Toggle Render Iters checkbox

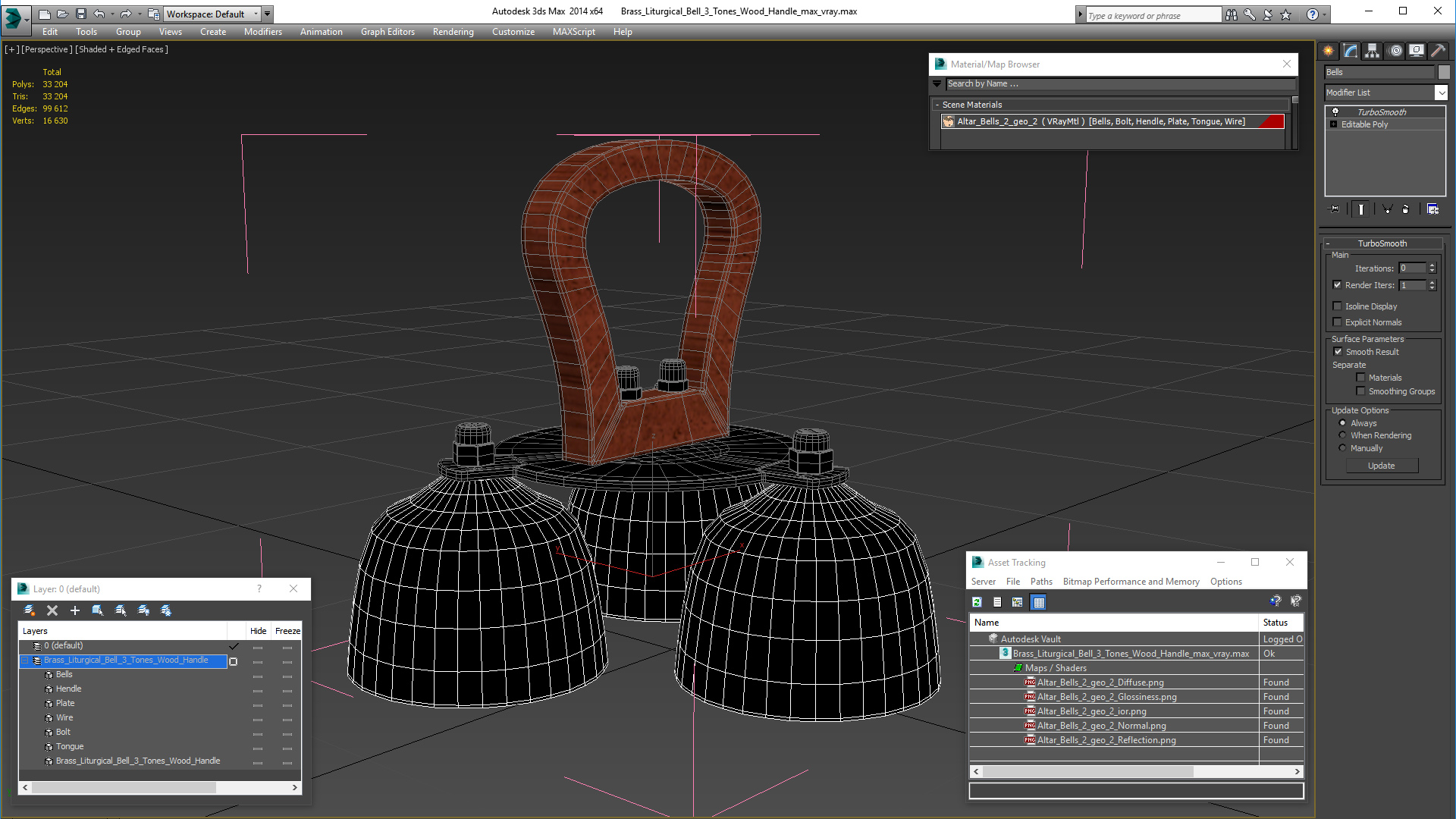pyautogui.click(x=1337, y=285)
